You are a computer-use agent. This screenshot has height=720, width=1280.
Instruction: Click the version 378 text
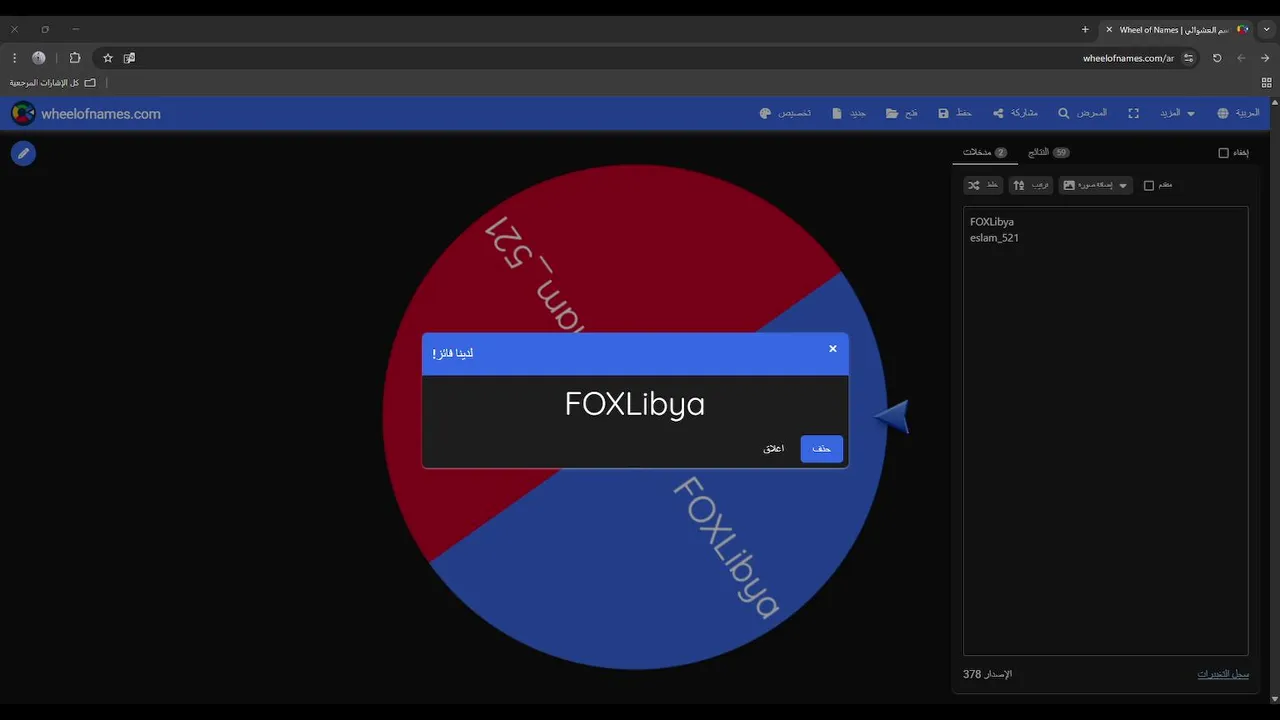987,674
